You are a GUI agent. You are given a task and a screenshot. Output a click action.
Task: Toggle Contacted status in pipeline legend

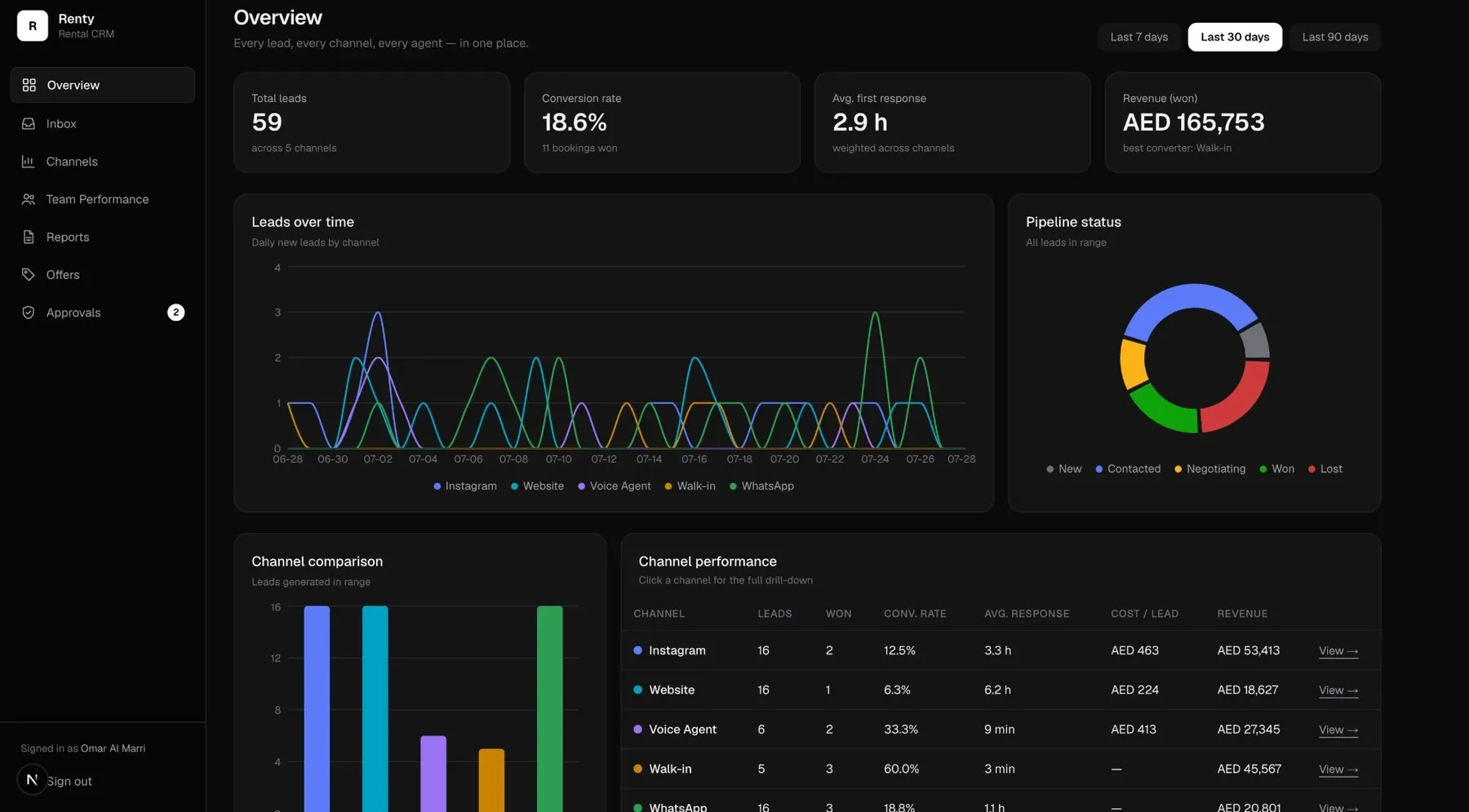[x=1128, y=468]
